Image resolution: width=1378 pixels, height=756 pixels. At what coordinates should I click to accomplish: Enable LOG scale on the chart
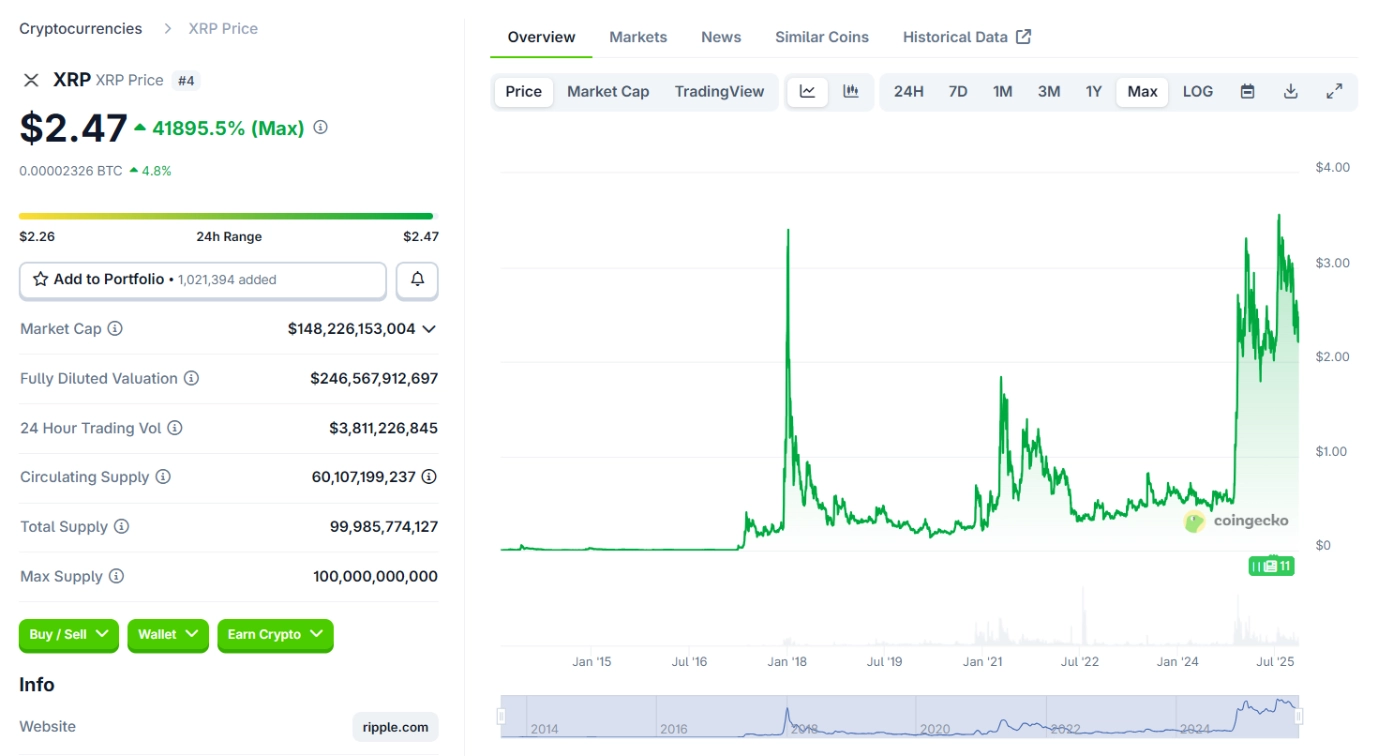click(x=1197, y=91)
